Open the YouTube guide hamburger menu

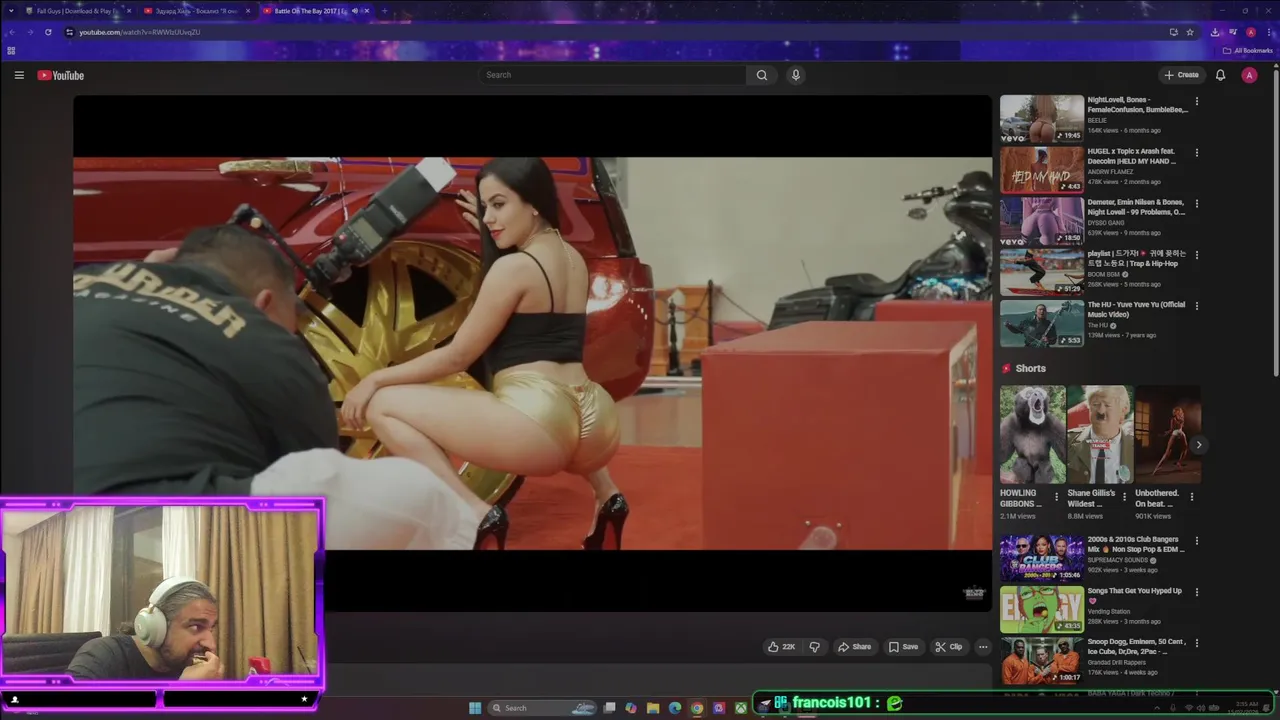coord(19,75)
